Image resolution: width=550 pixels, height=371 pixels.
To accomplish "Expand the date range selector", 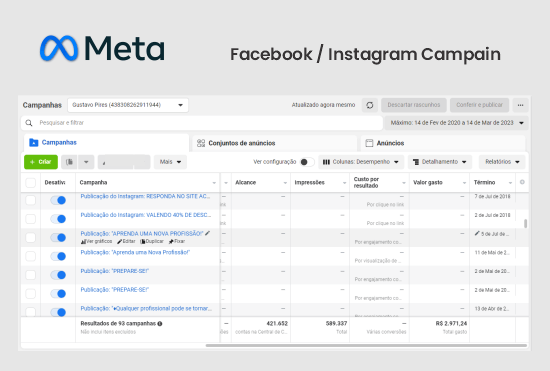I will (x=457, y=123).
